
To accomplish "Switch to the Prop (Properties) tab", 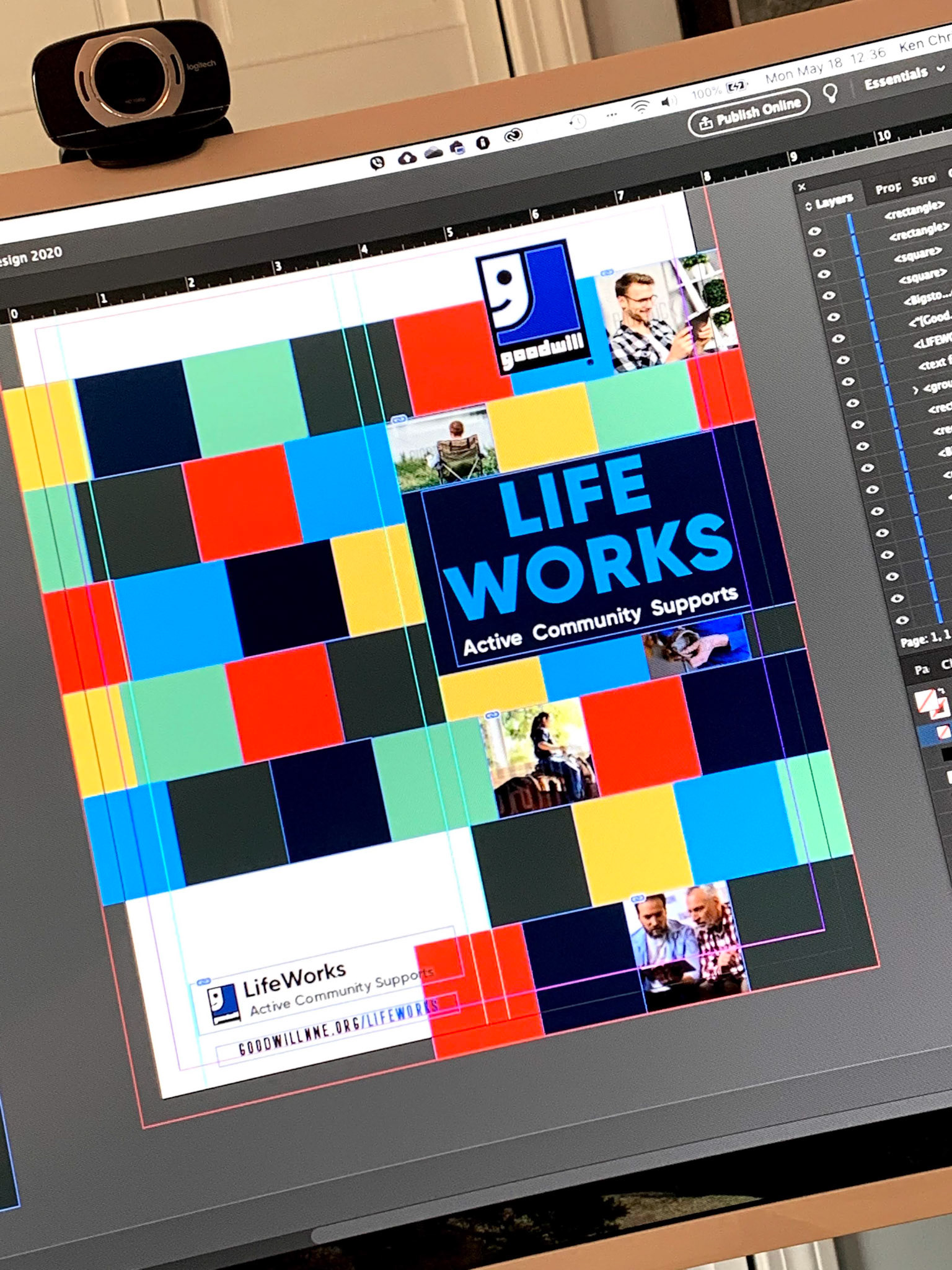I will pyautogui.click(x=888, y=187).
